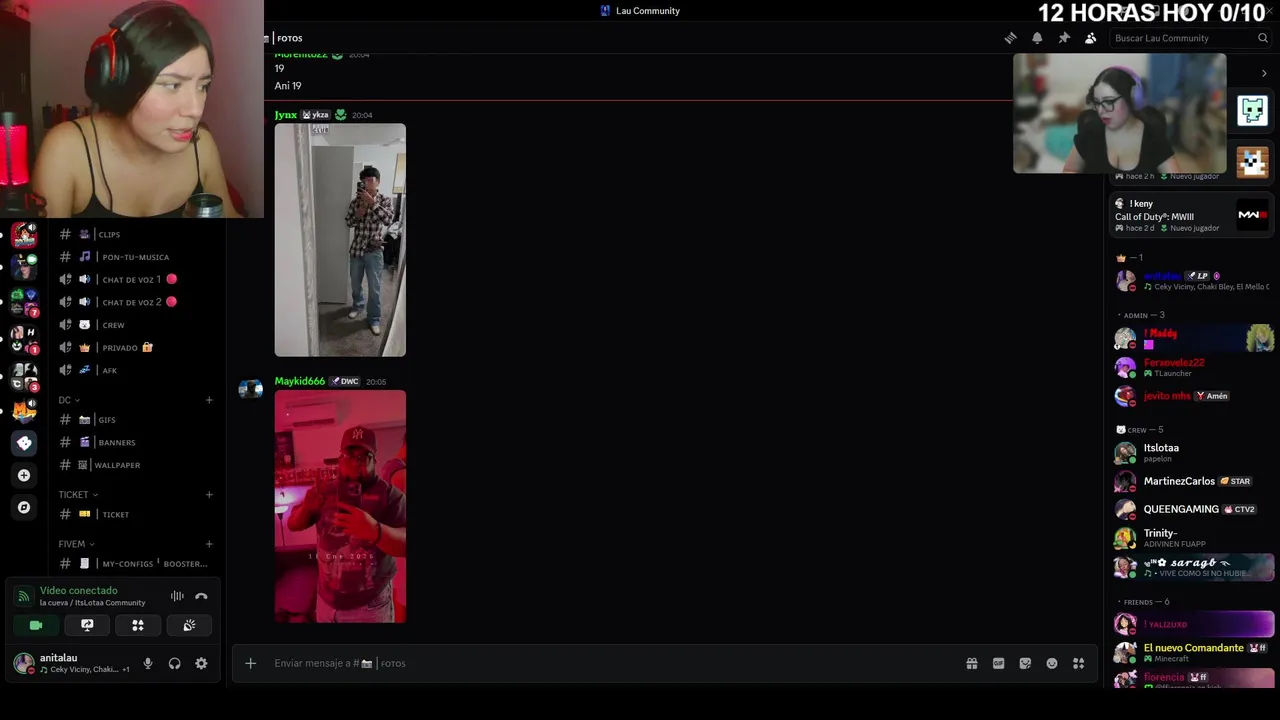
Task: Open user settings gear
Action: pyautogui.click(x=201, y=663)
